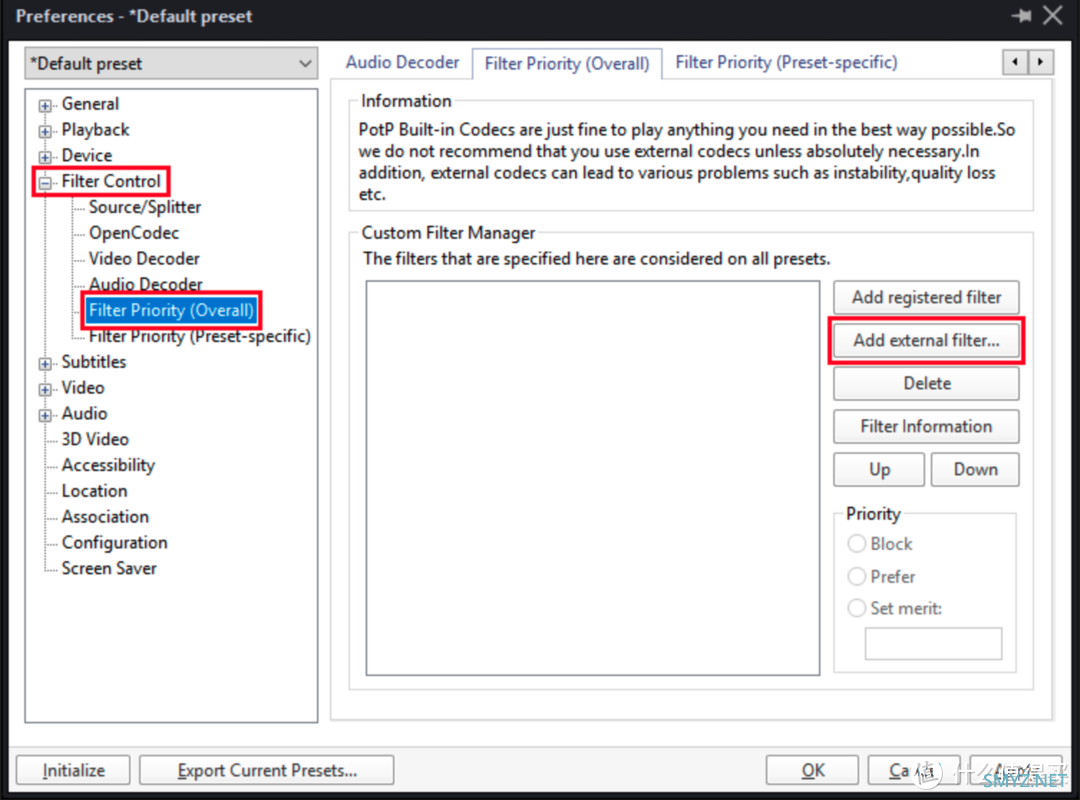Click the Initialize button
Screen dimensions: 1080x800
[x=73, y=770]
